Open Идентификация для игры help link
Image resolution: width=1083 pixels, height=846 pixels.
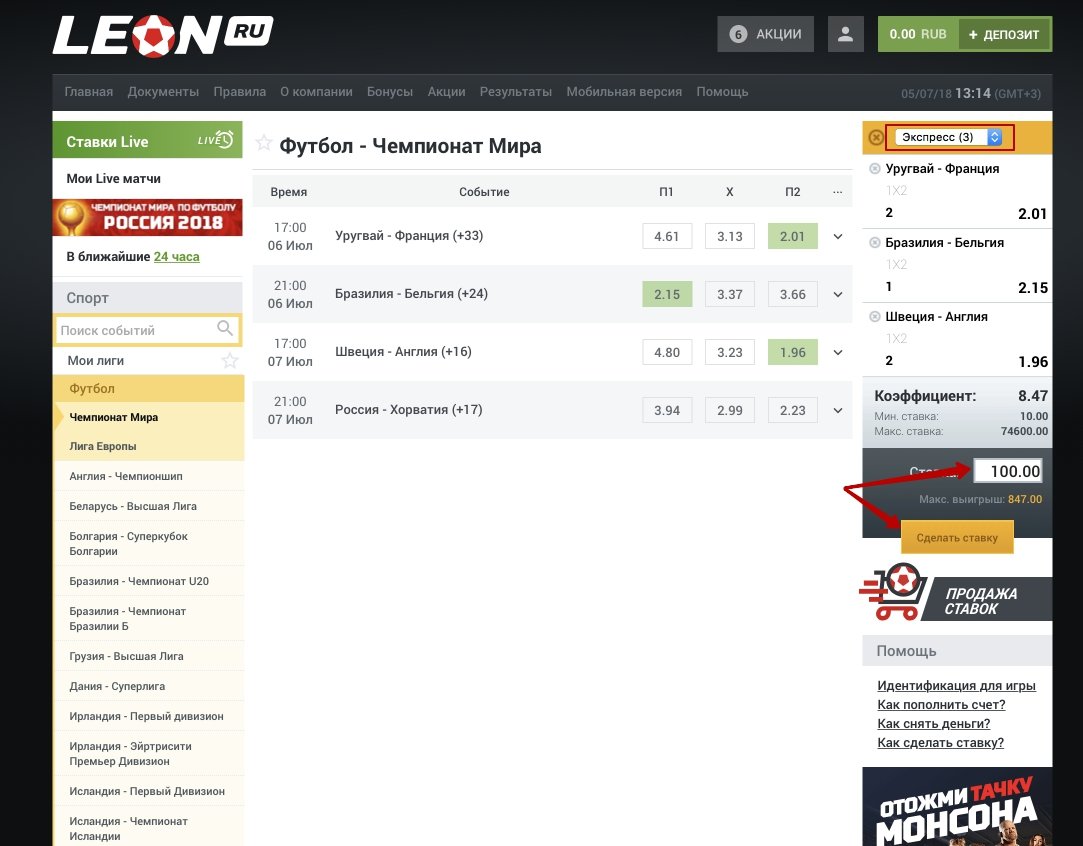click(x=957, y=686)
